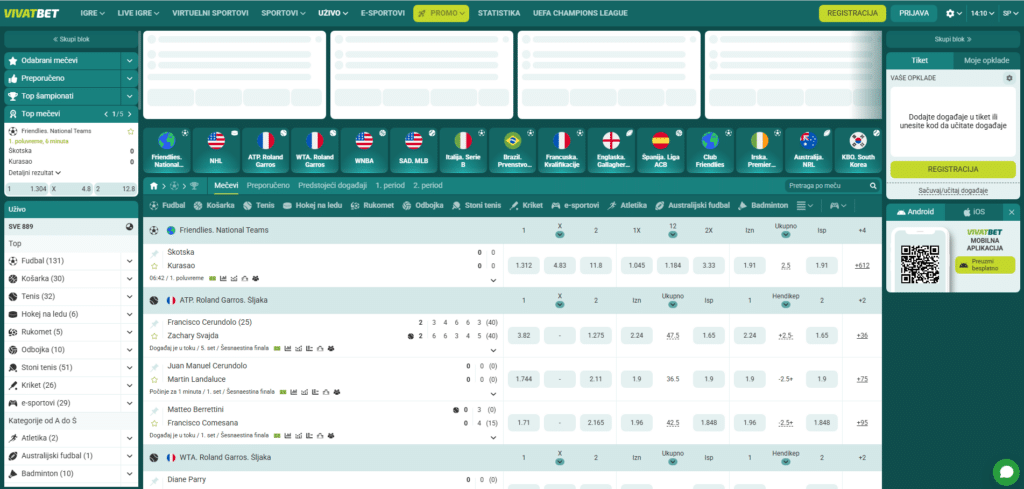
Task: Filter by Fudbal in sports toolbar
Action: point(167,205)
